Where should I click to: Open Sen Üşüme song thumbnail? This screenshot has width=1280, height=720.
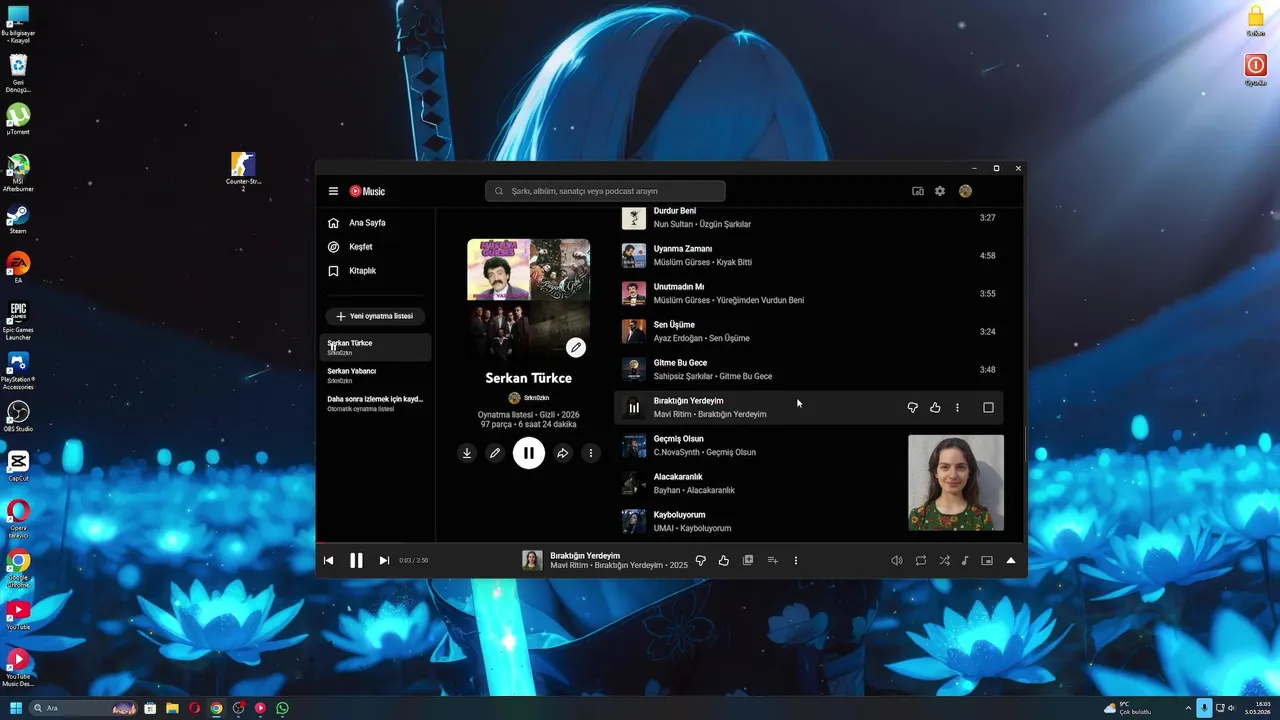634,331
